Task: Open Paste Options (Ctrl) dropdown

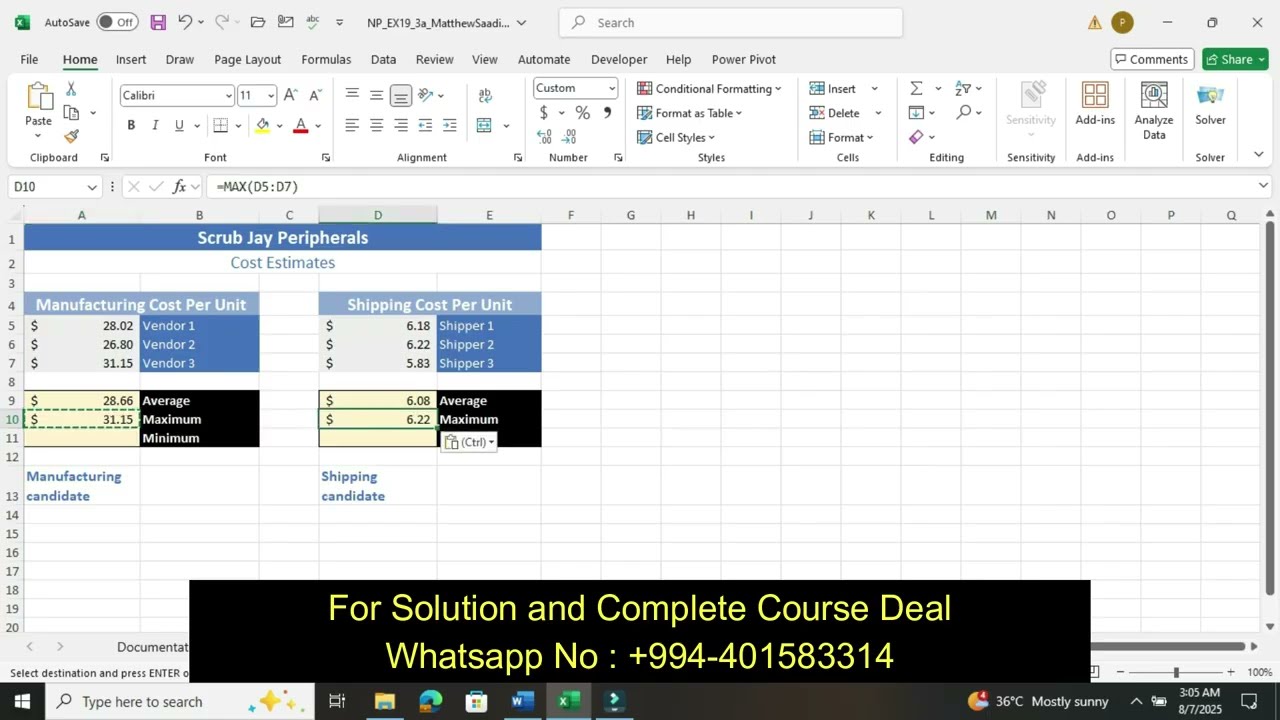Action: point(469,442)
